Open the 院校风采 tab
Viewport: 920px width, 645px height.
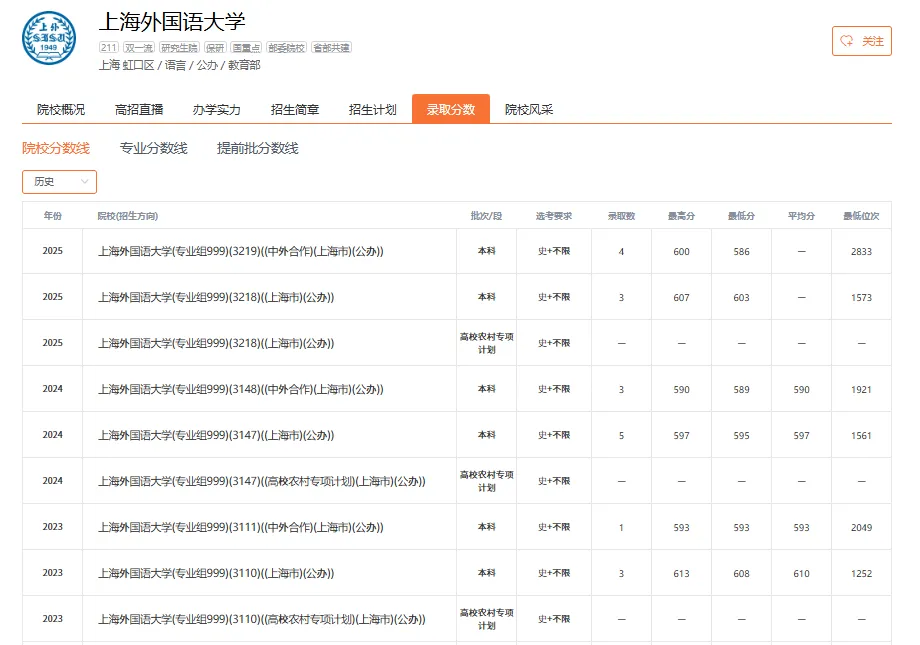click(529, 110)
